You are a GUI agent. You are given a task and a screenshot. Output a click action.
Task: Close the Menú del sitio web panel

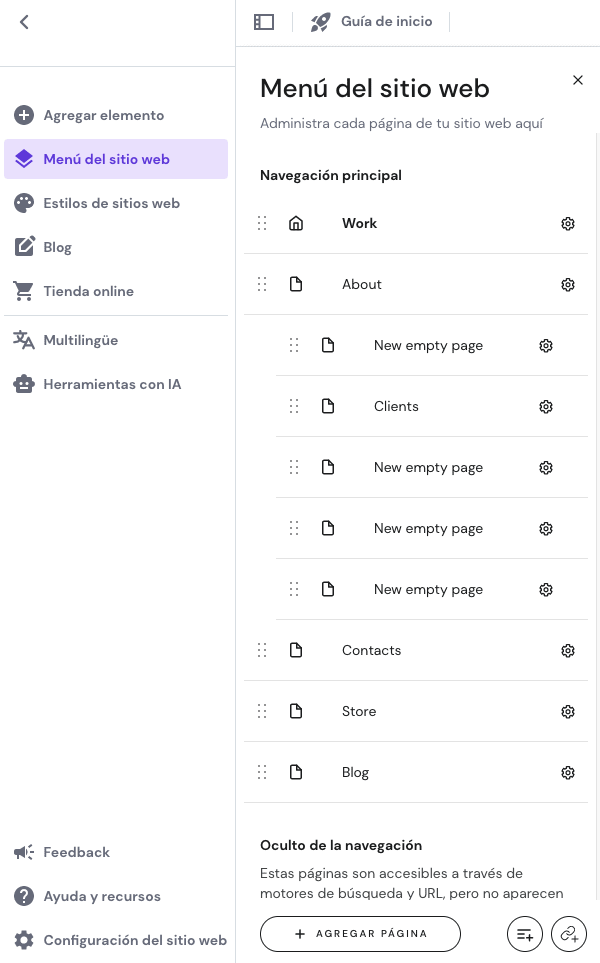point(577,80)
